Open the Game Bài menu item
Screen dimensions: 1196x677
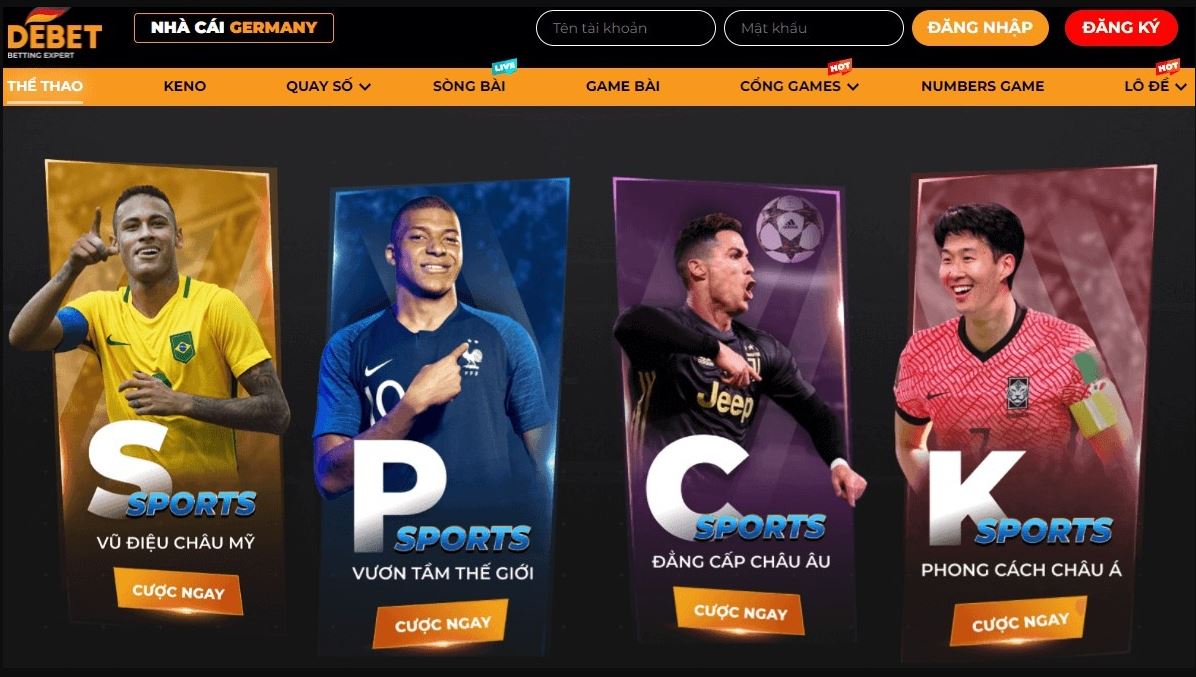(622, 86)
